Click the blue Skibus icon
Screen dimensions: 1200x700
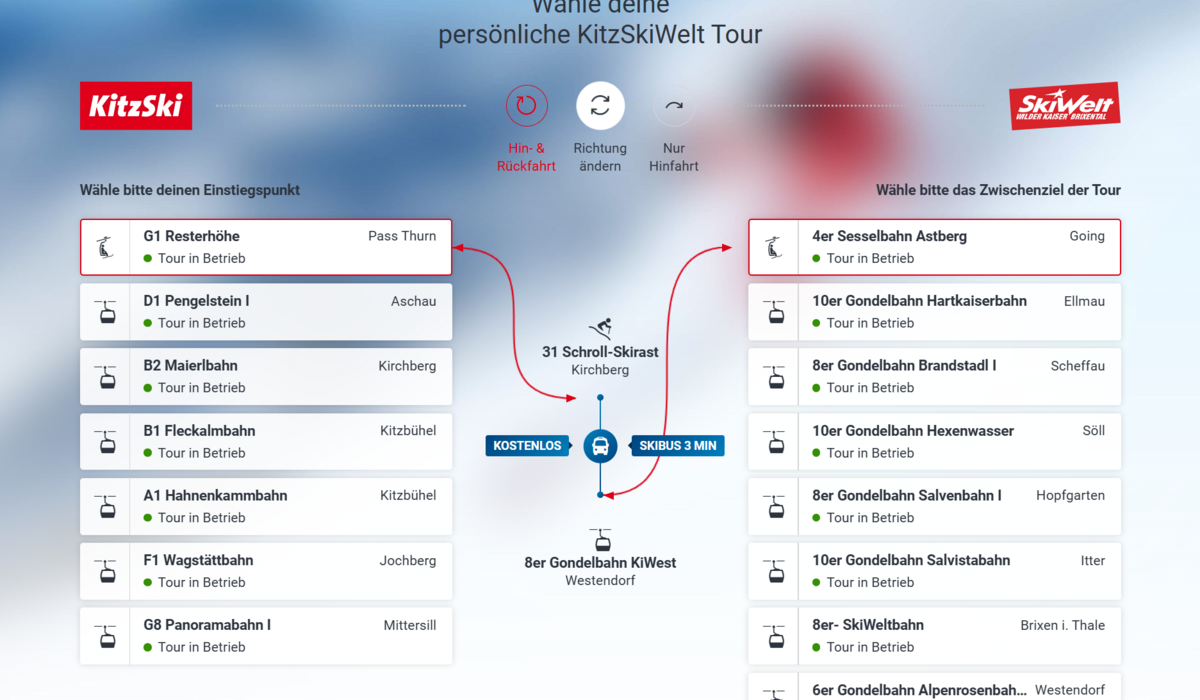tap(600, 445)
